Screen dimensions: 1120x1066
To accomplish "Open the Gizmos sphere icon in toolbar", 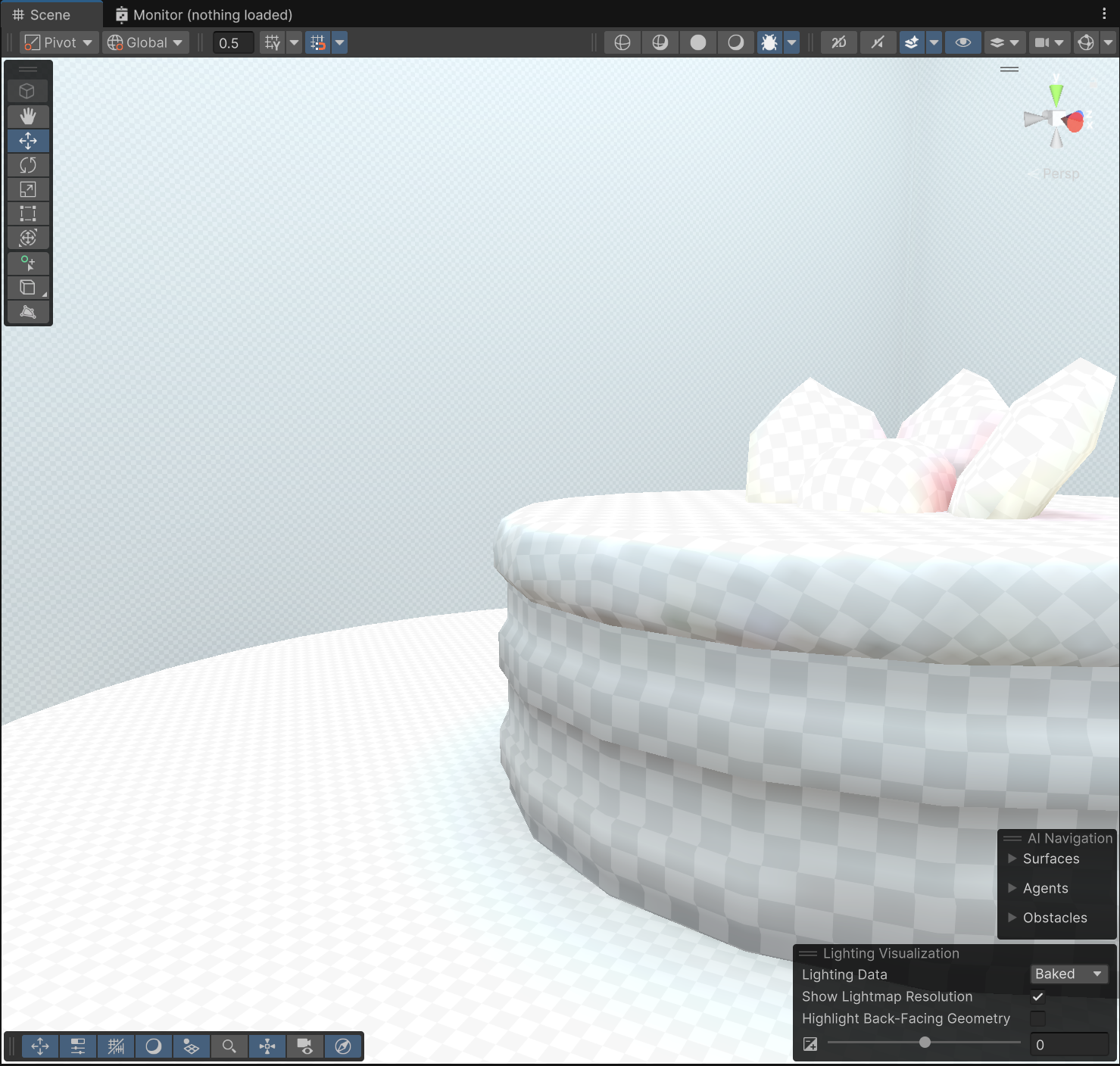I will point(1086,42).
